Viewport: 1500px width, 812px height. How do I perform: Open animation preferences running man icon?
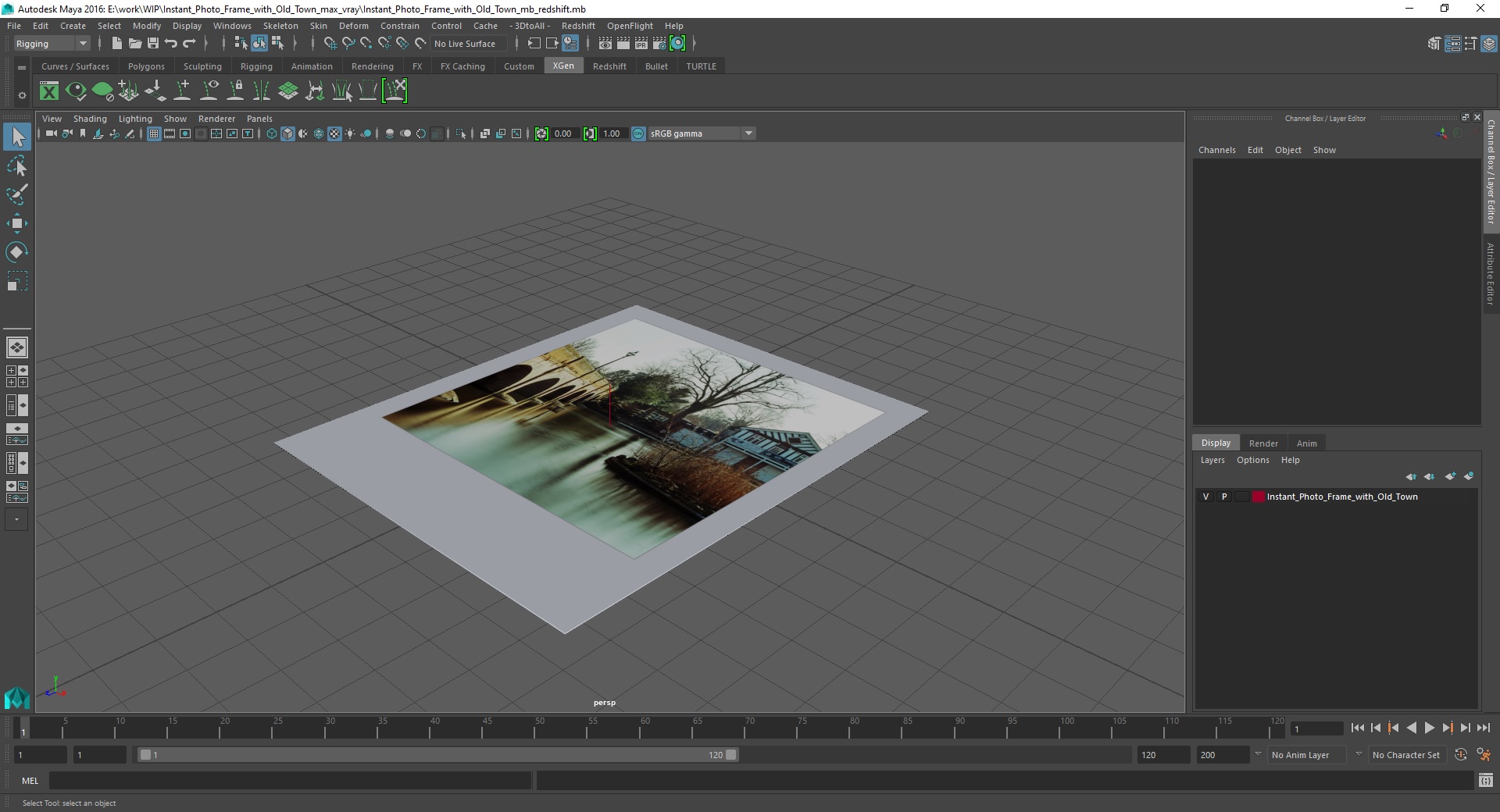pos(1484,755)
